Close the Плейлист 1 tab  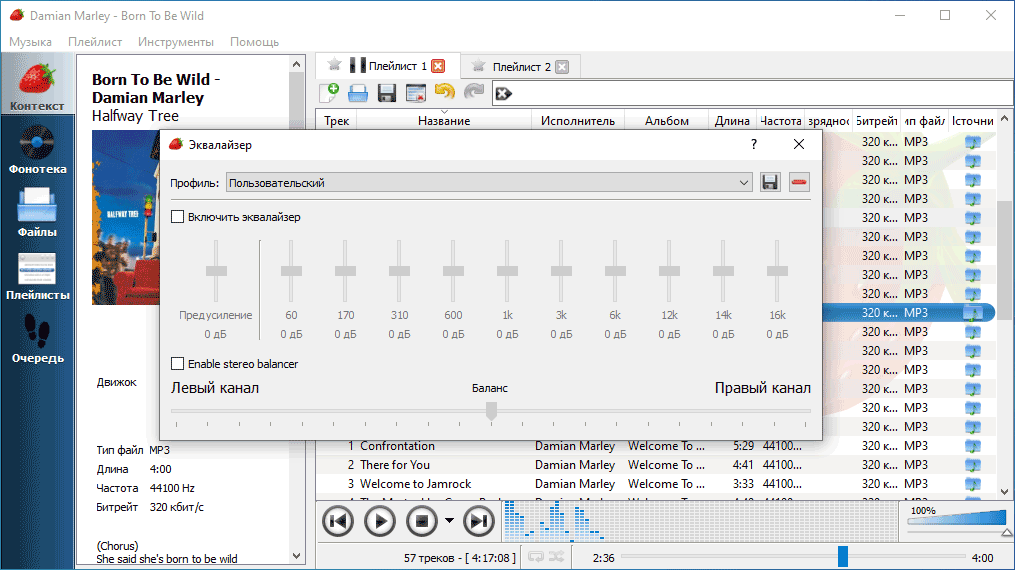click(x=438, y=66)
